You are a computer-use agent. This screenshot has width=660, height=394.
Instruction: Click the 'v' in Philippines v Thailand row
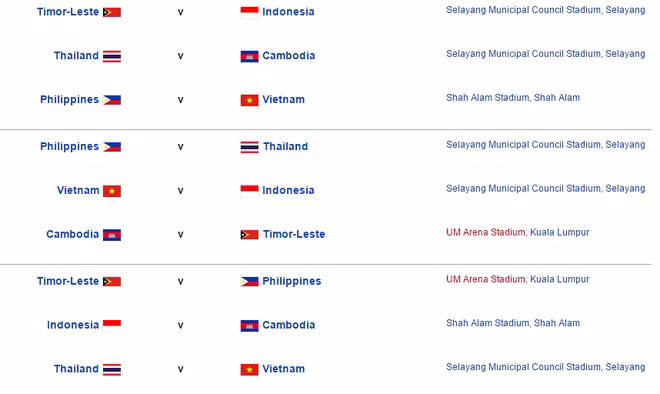180,147
